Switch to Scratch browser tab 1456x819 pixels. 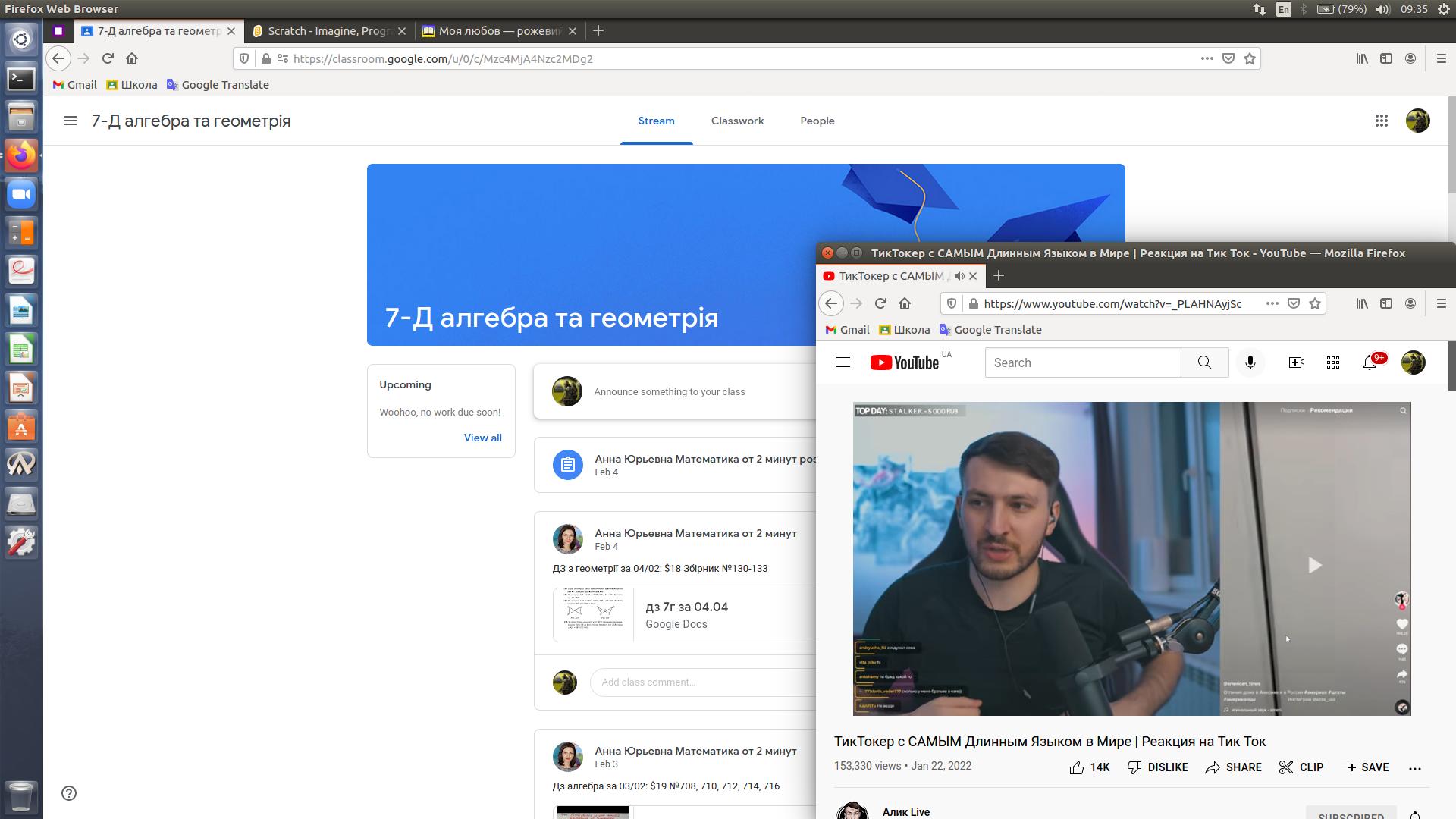tap(328, 31)
